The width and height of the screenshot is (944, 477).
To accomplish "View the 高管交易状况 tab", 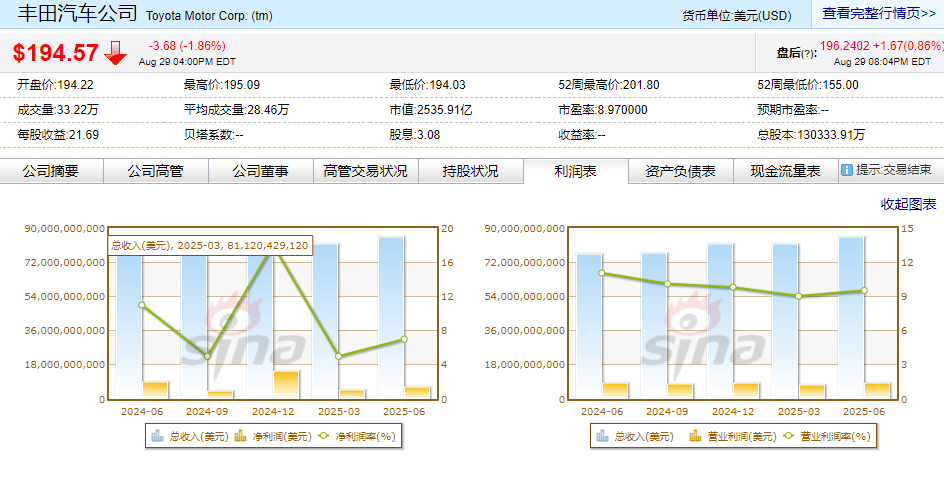I will click(x=365, y=171).
